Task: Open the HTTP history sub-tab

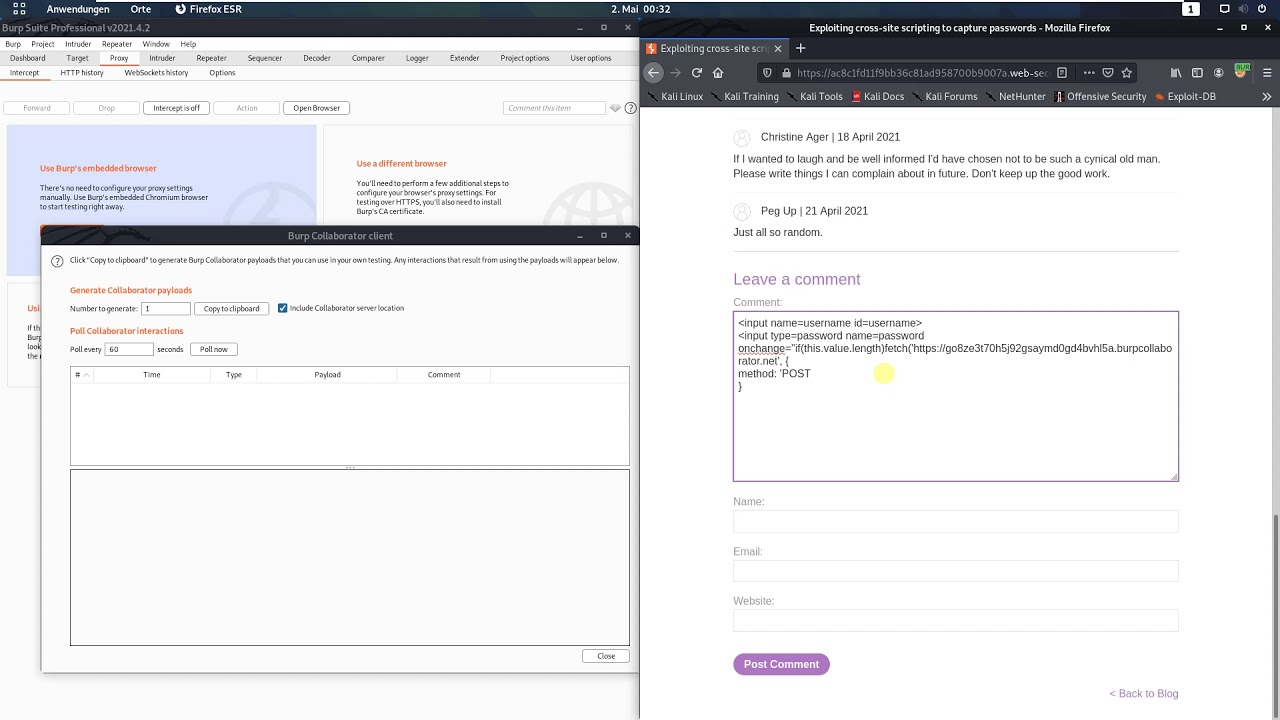Action: [x=82, y=73]
